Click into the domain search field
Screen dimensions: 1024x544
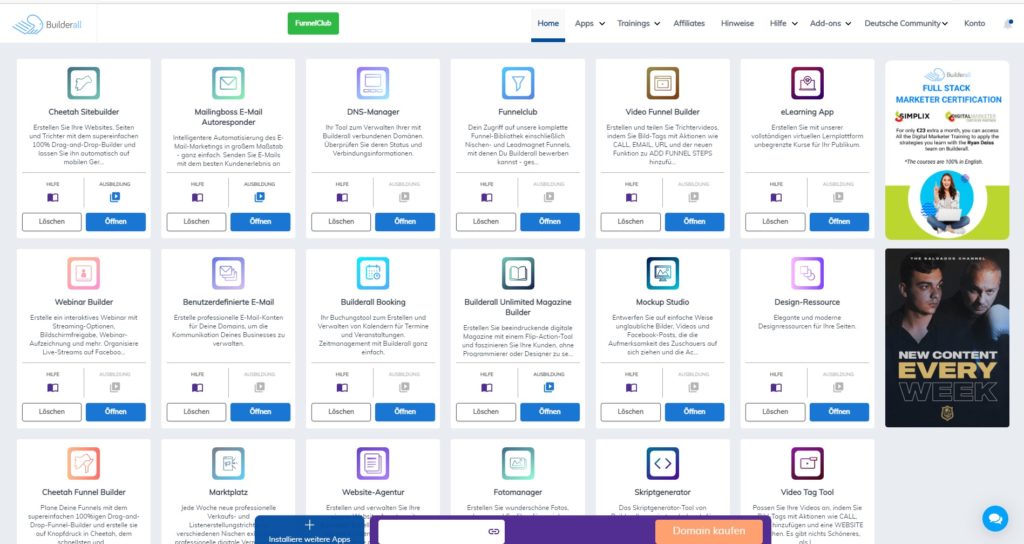click(441, 531)
